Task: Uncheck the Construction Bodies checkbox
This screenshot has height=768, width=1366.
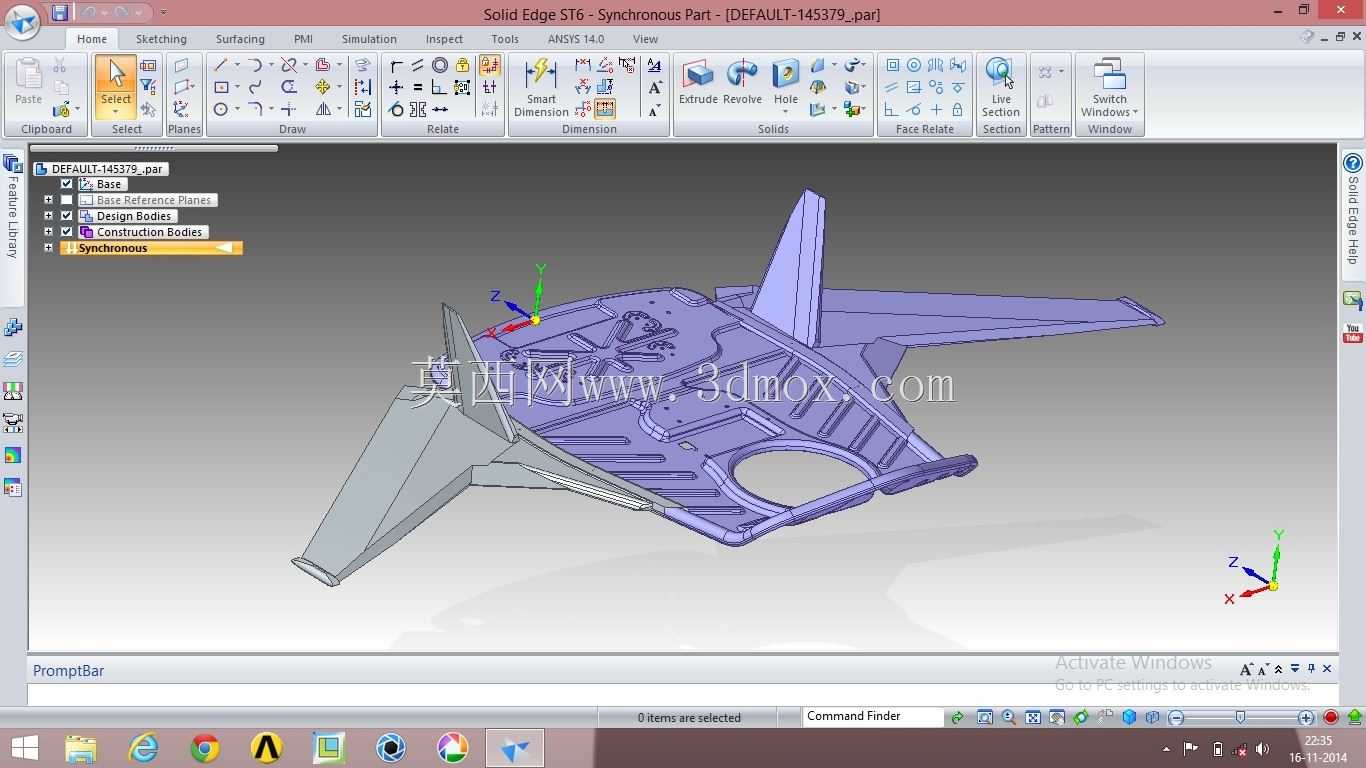Action: click(x=67, y=232)
